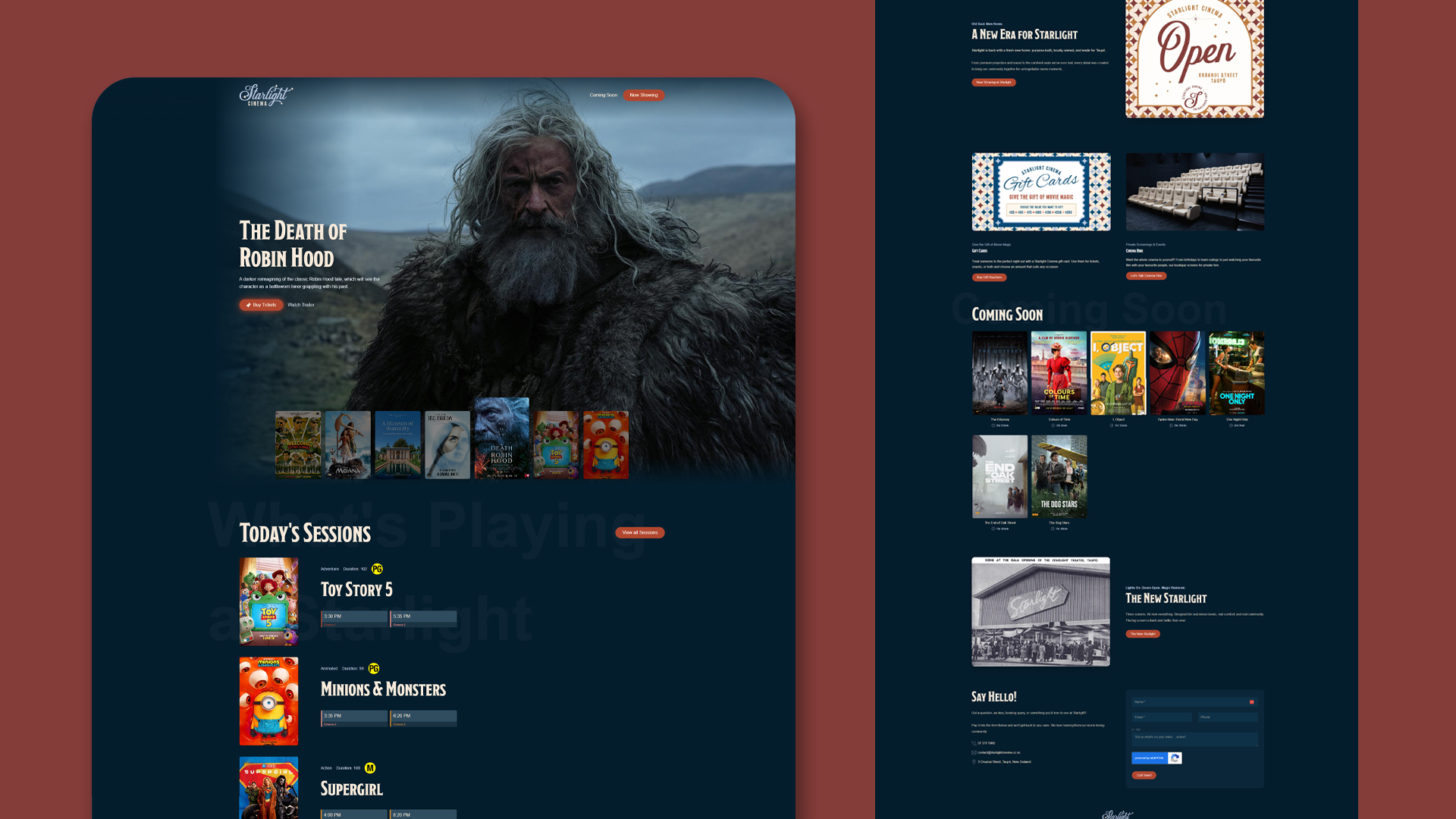
Task: Select the Toy Story poster in the carousel
Action: [556, 444]
